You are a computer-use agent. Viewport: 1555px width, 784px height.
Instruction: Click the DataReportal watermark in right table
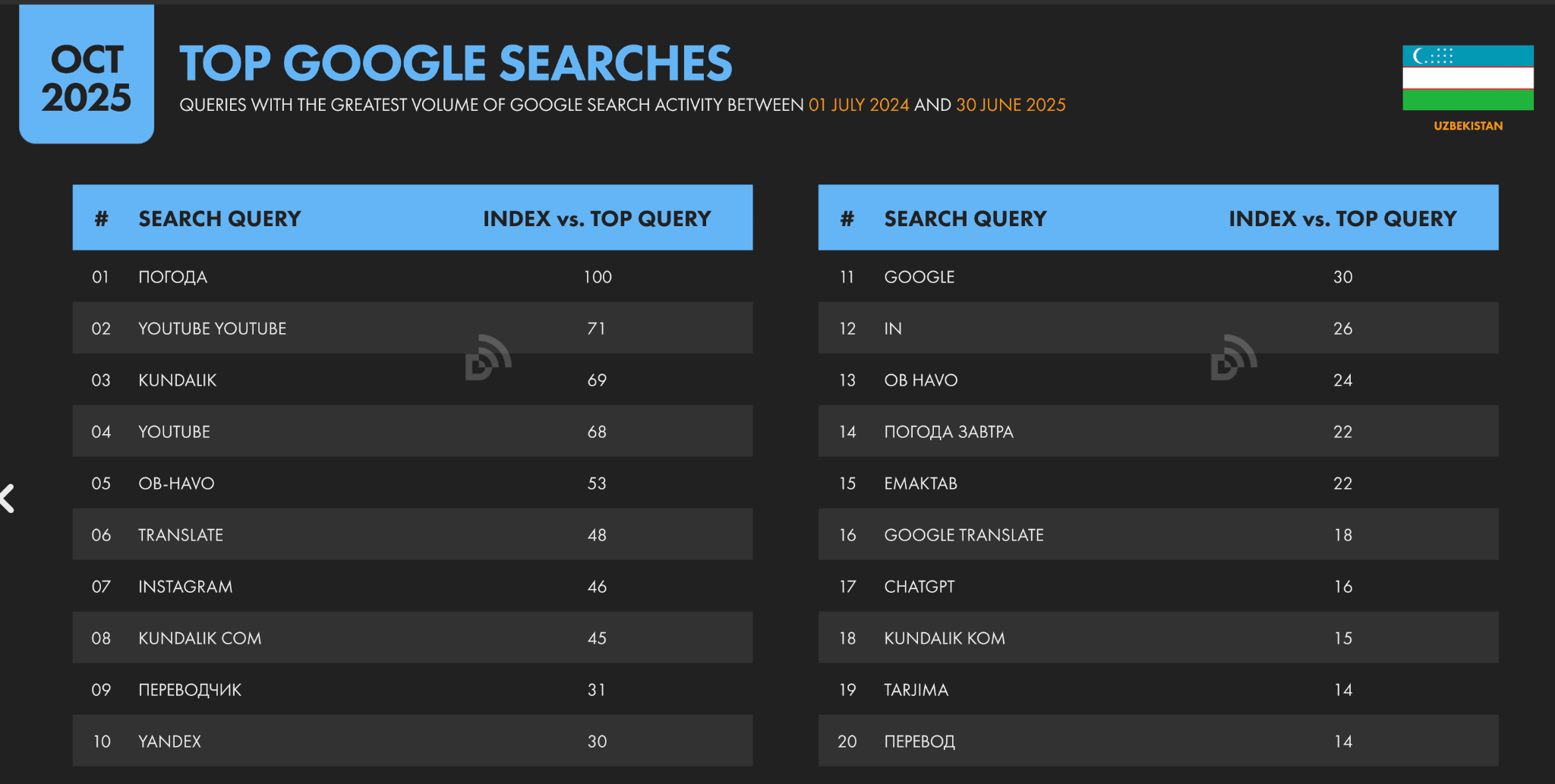coord(1234,357)
